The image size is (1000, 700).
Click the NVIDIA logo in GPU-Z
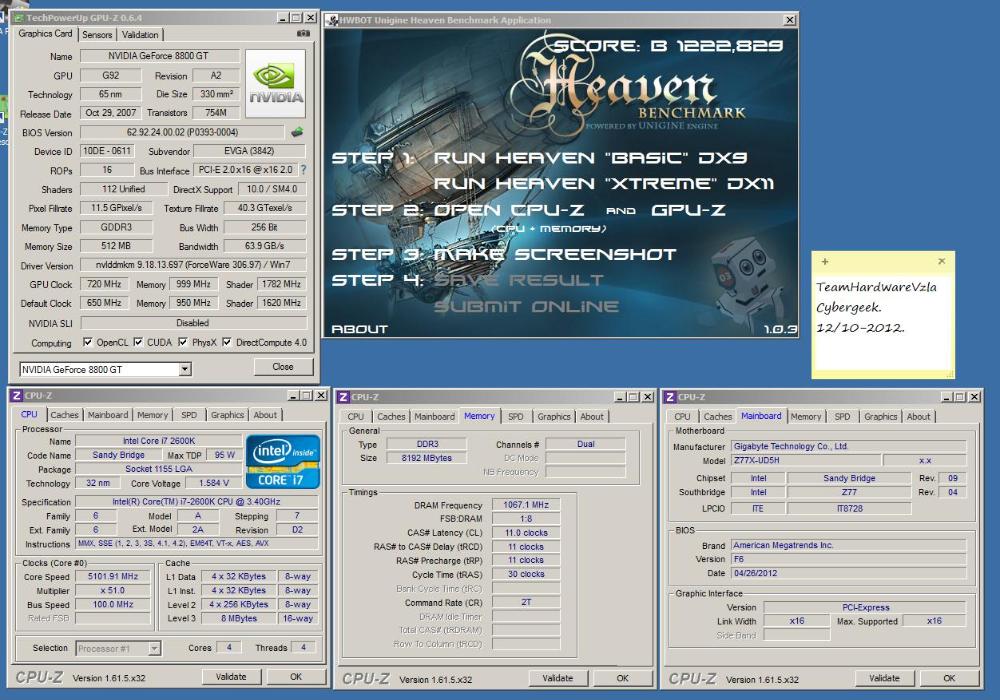click(276, 84)
